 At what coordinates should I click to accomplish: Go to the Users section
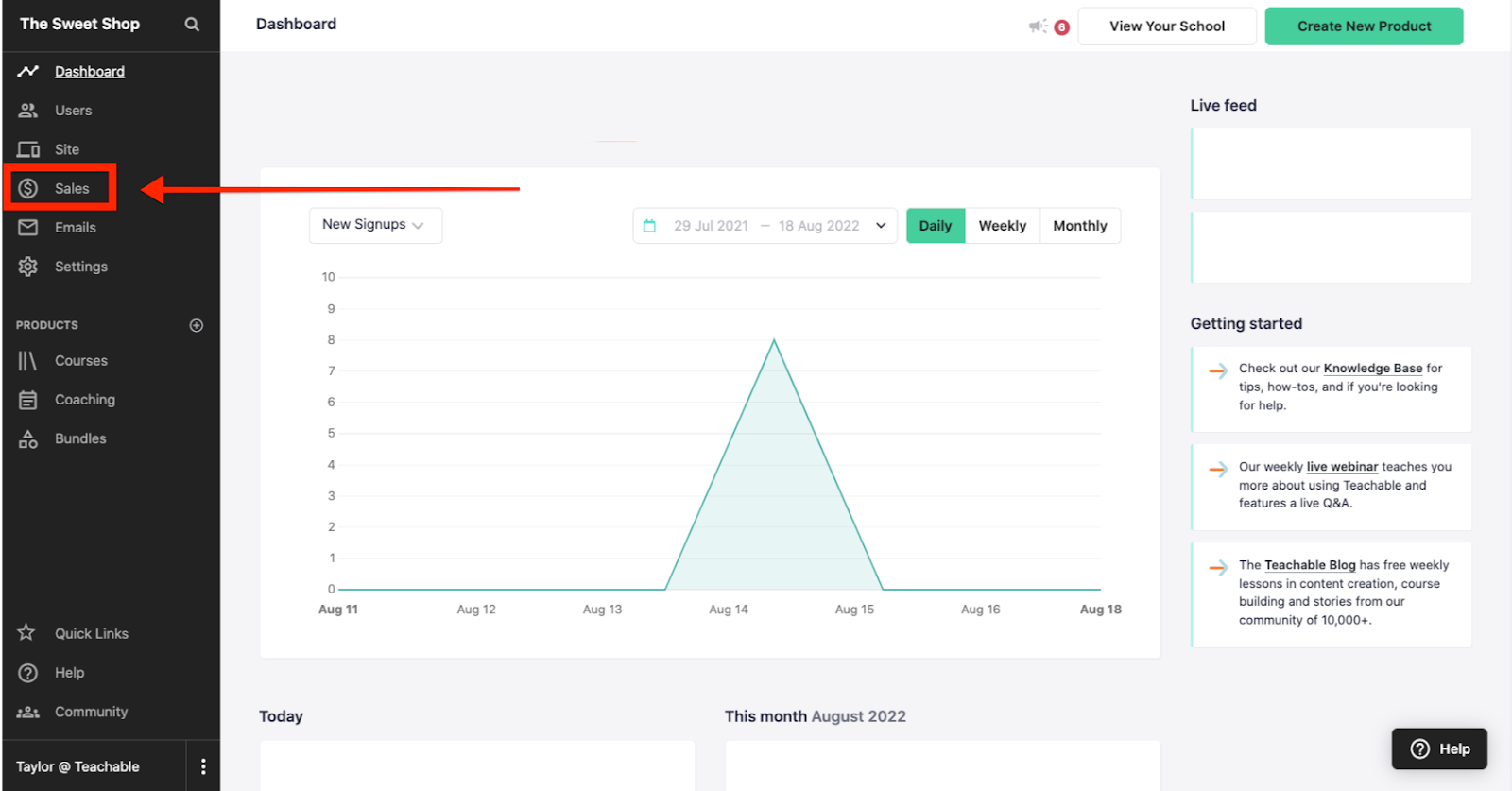[x=73, y=111]
